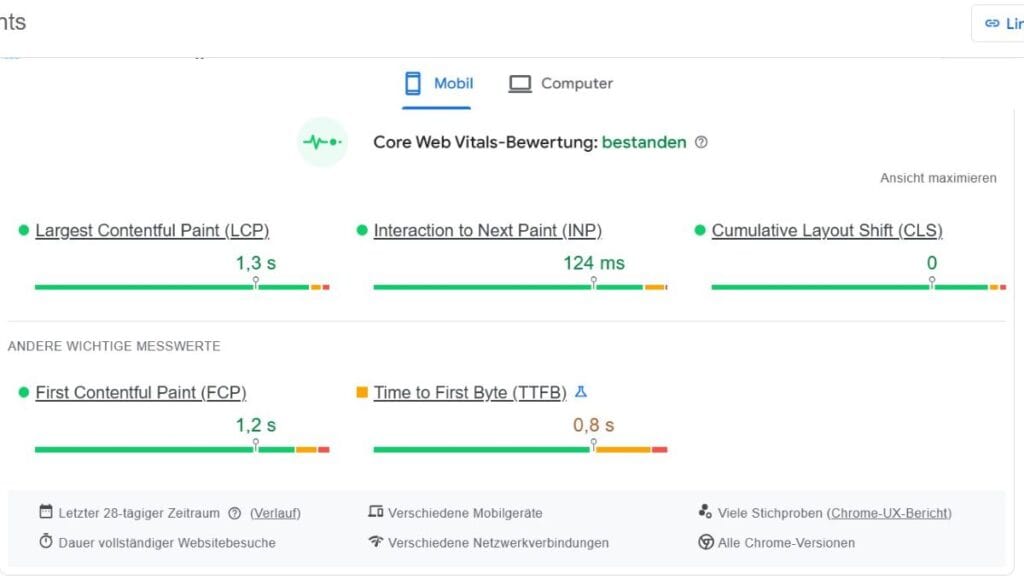Click the LCP distribution bar marker
Screen dimensions: 1024x585
[256, 286]
